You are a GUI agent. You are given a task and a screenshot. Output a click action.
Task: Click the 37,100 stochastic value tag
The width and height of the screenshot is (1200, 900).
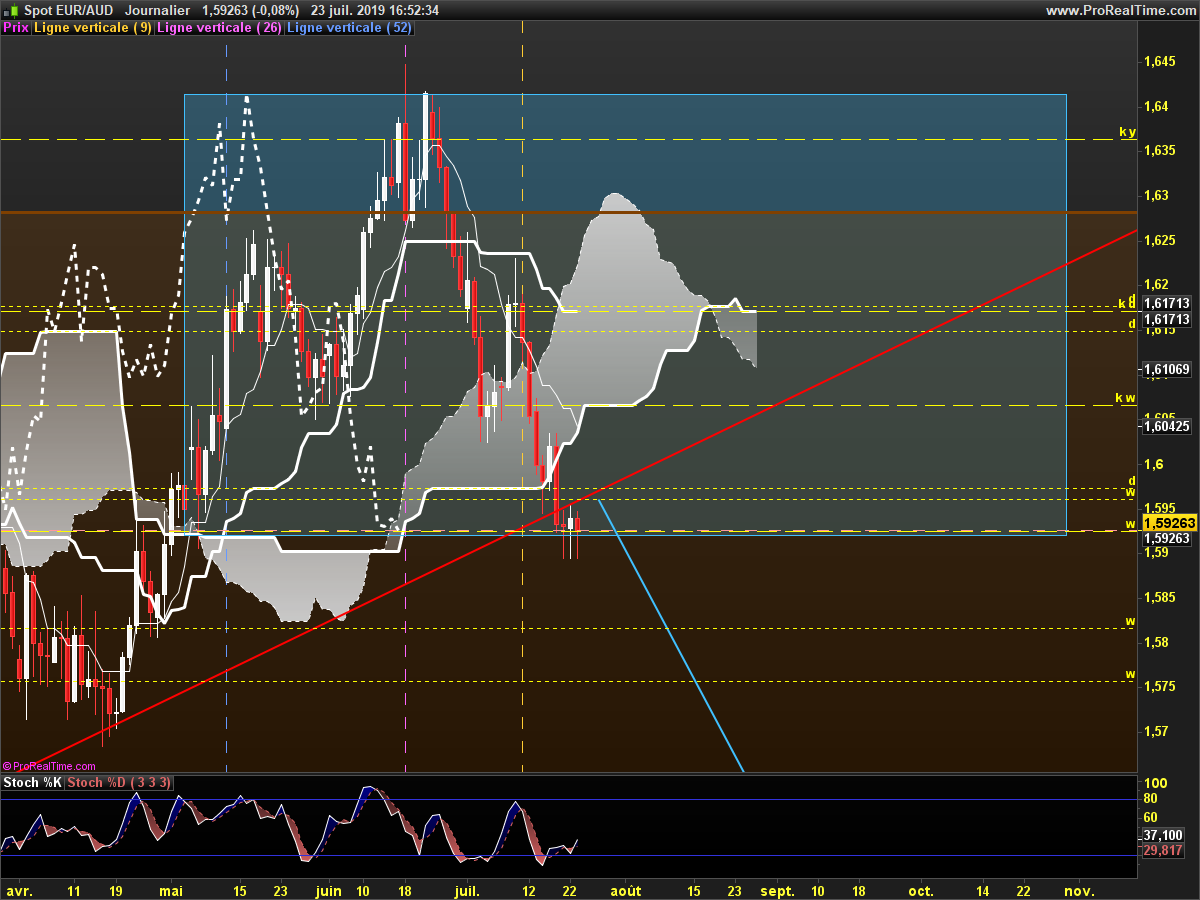pos(1162,835)
